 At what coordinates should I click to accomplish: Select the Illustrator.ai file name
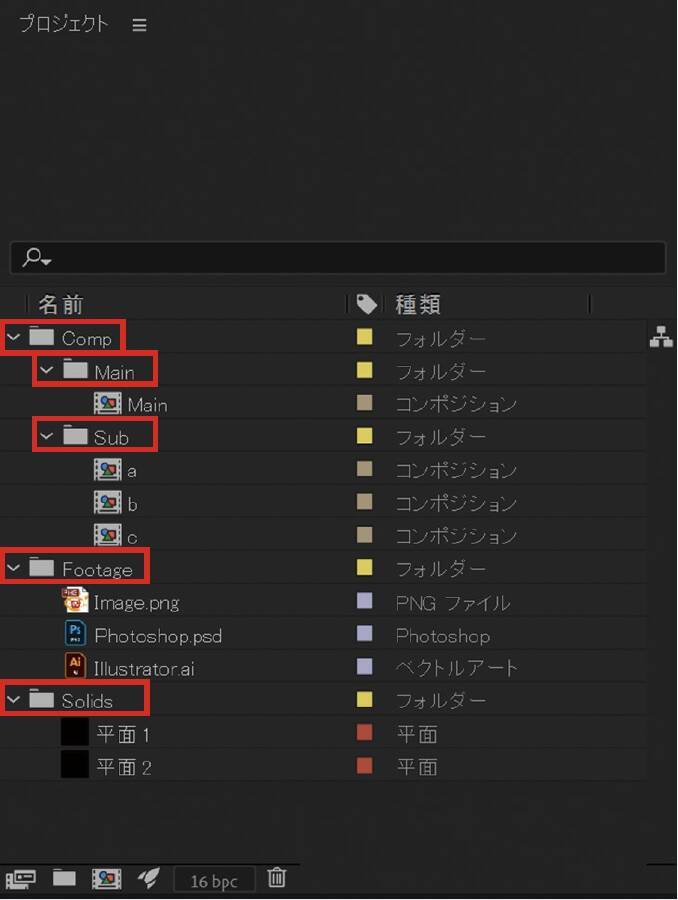point(144,669)
